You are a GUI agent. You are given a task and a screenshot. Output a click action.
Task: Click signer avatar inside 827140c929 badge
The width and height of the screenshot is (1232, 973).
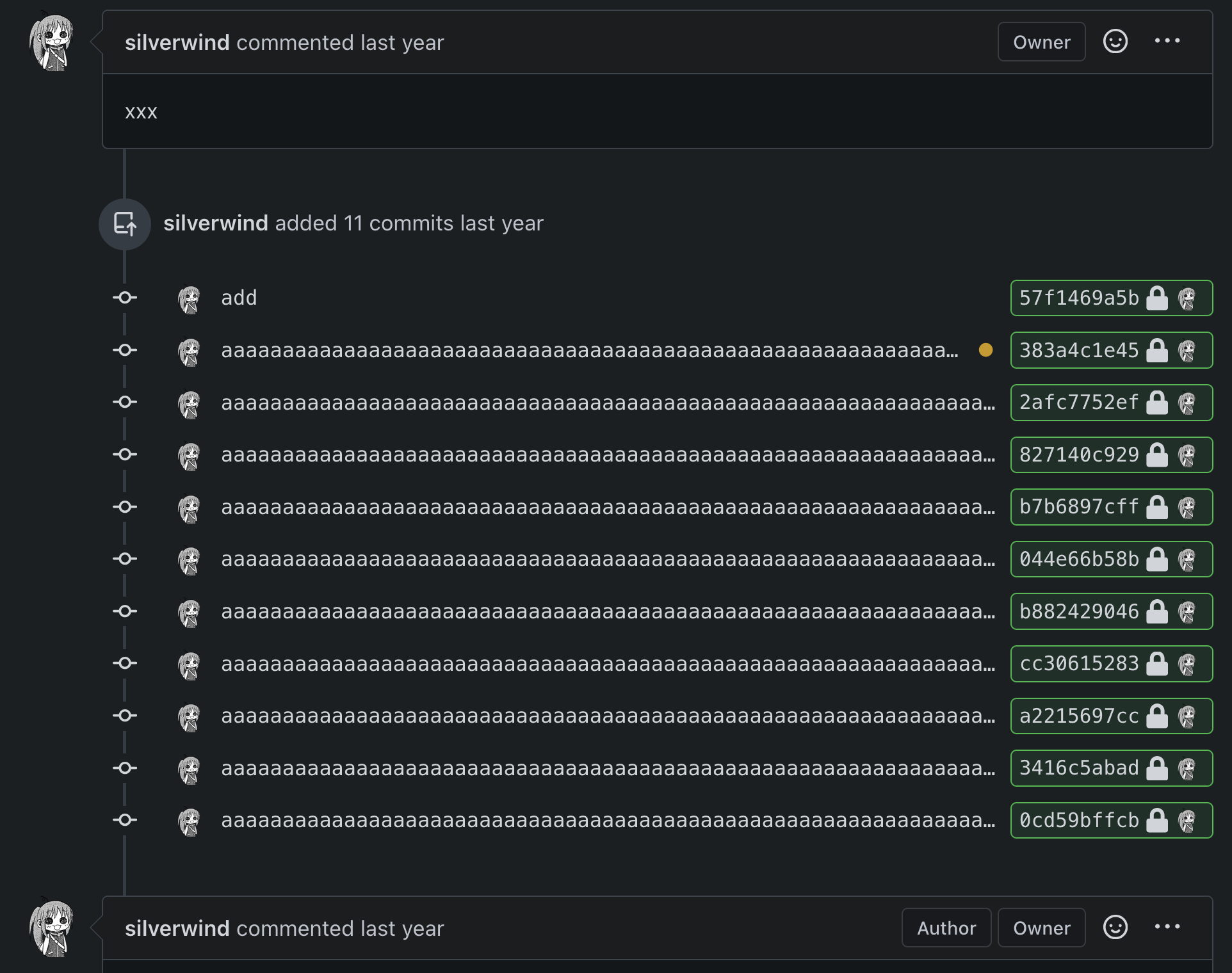click(x=1187, y=455)
